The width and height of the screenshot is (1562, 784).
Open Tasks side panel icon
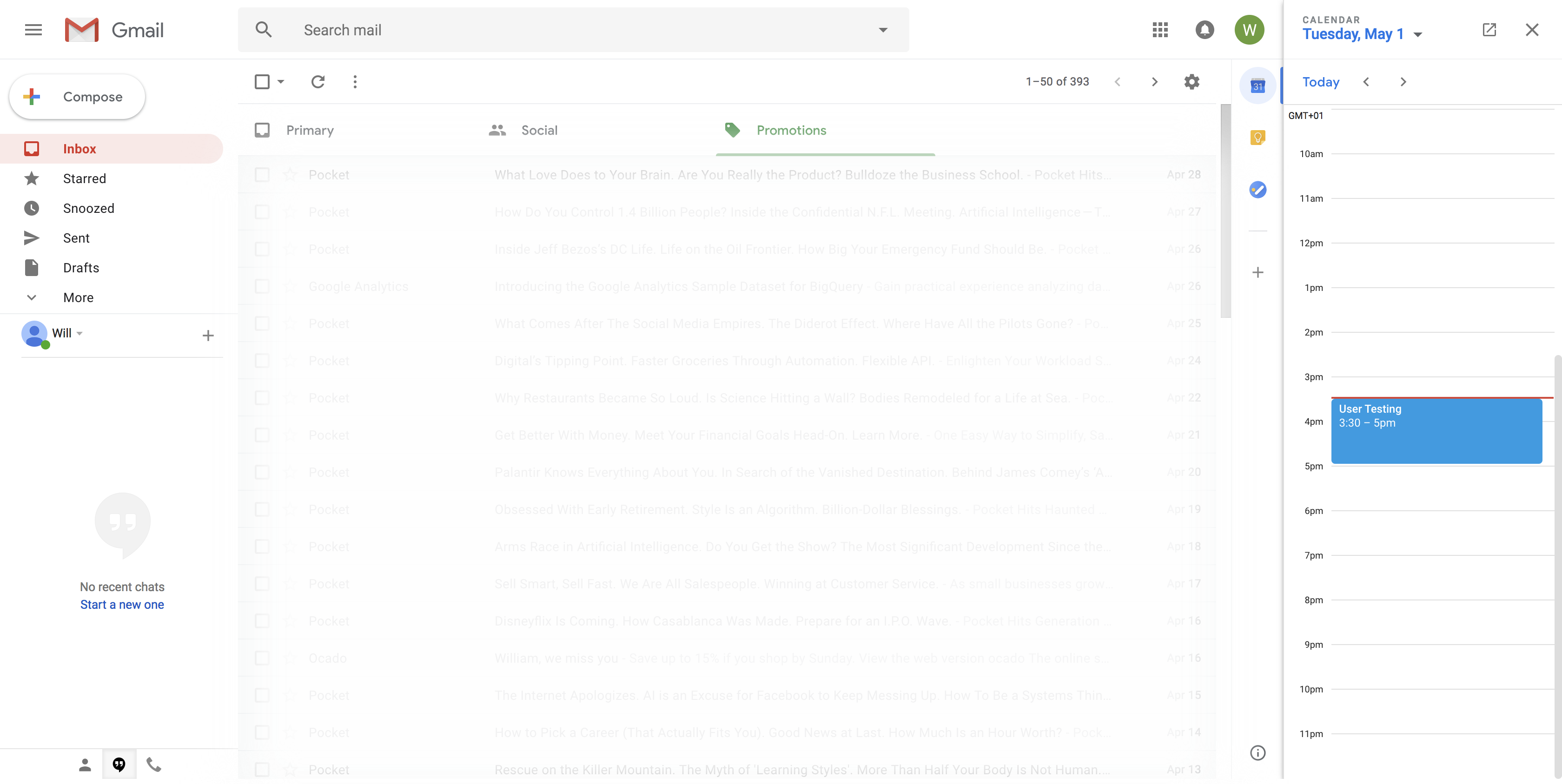coord(1258,190)
